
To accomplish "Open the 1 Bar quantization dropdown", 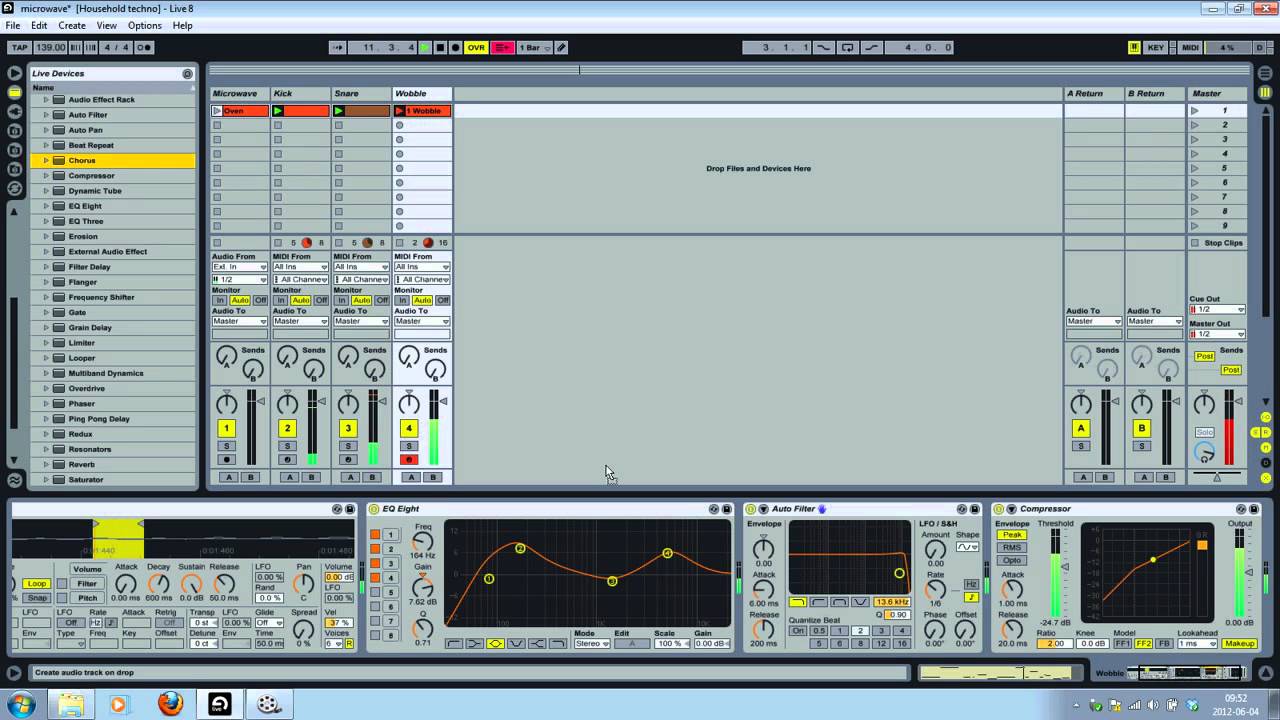I will point(534,47).
